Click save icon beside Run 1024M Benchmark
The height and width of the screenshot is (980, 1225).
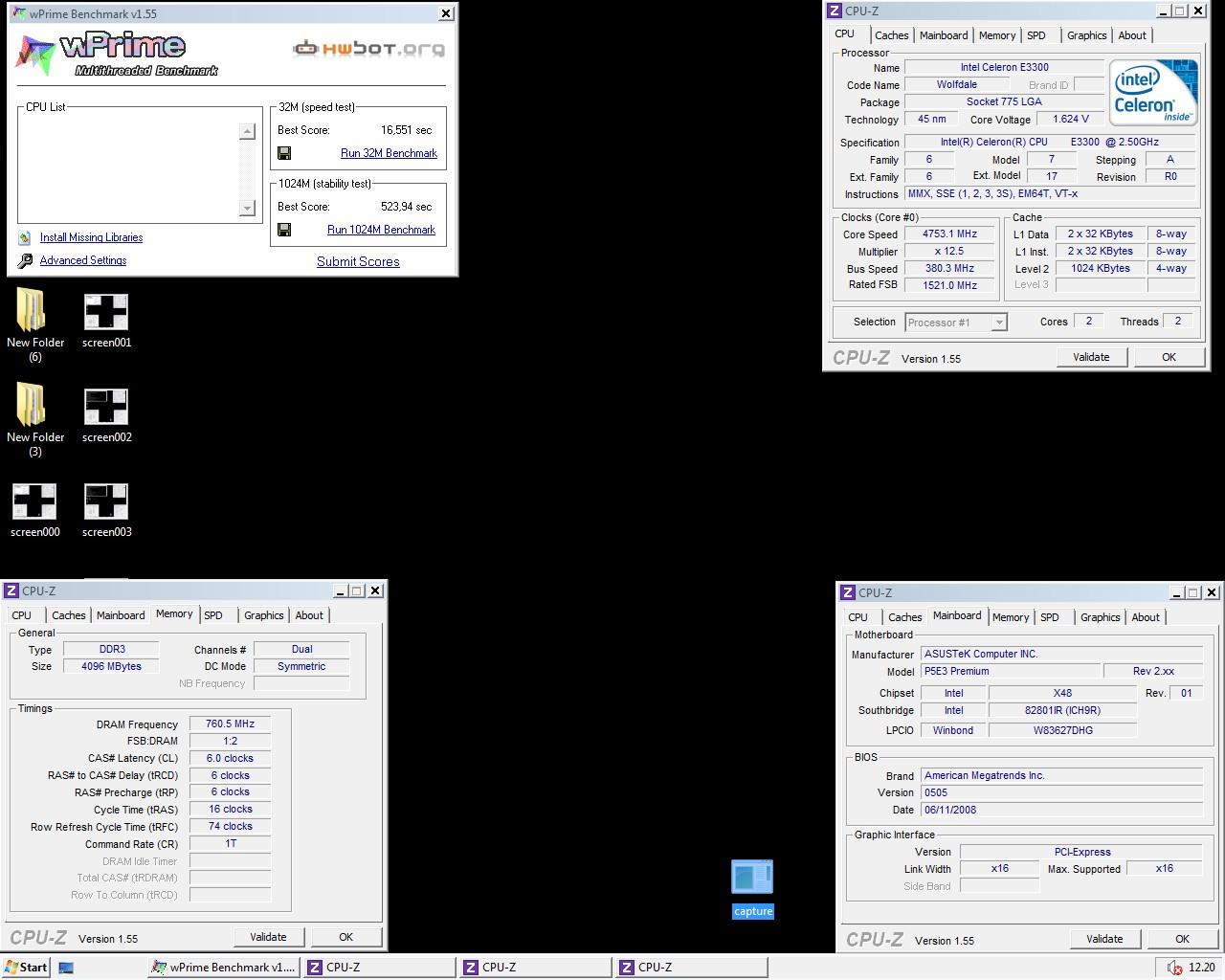[x=284, y=230]
